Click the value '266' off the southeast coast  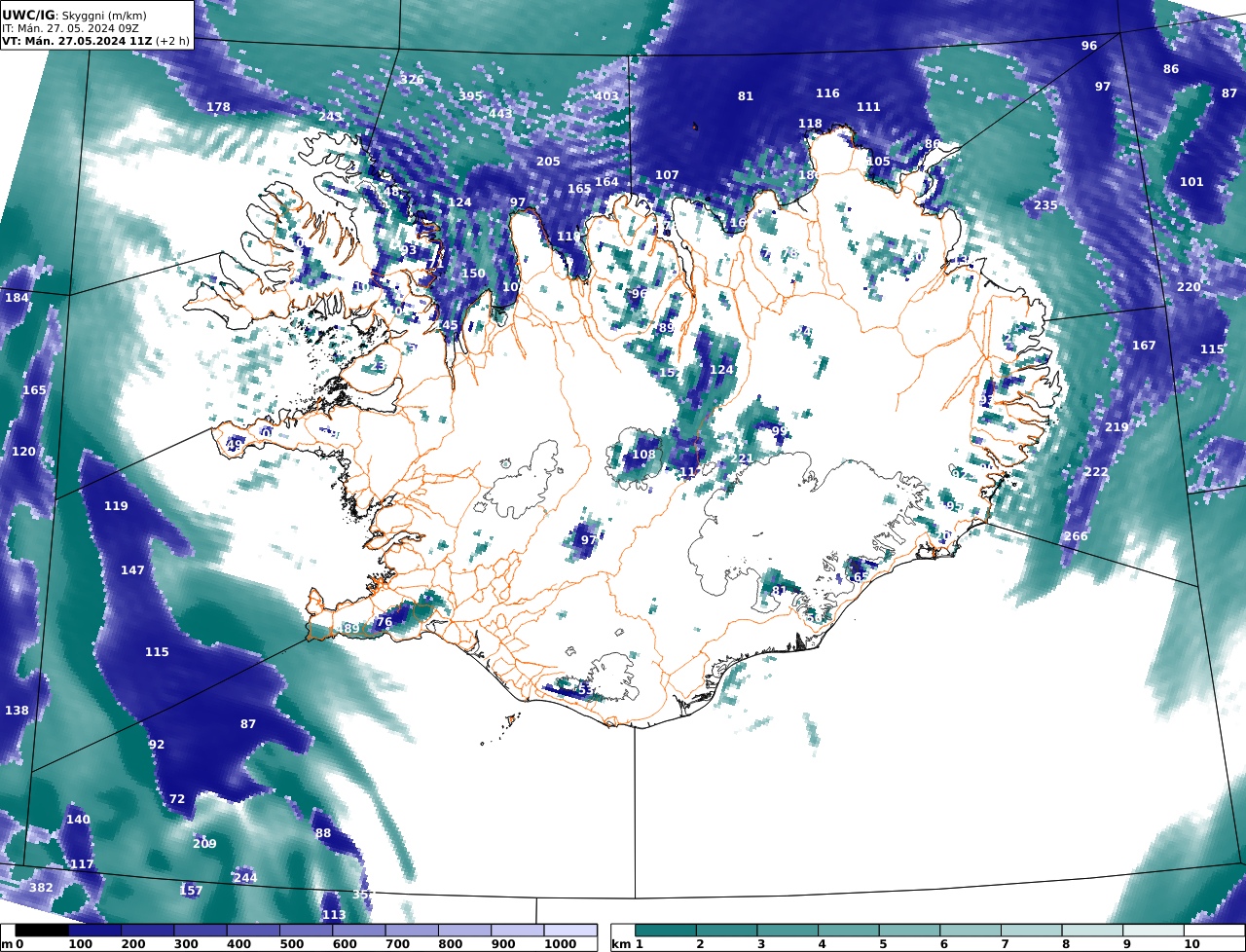coord(1076,536)
